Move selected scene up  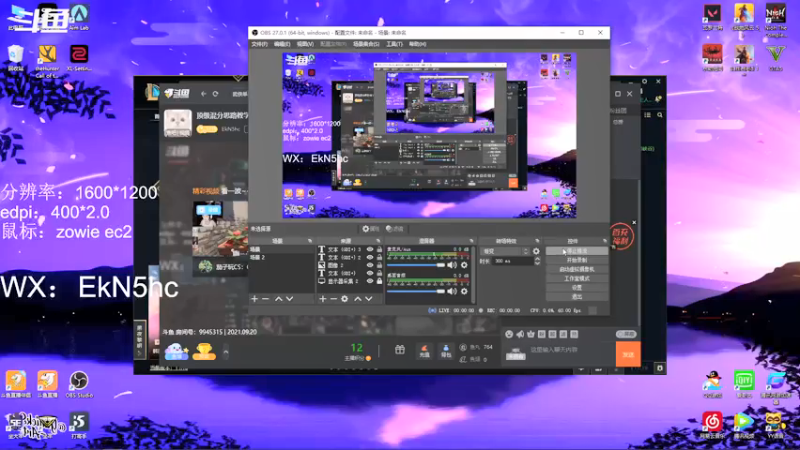click(279, 299)
